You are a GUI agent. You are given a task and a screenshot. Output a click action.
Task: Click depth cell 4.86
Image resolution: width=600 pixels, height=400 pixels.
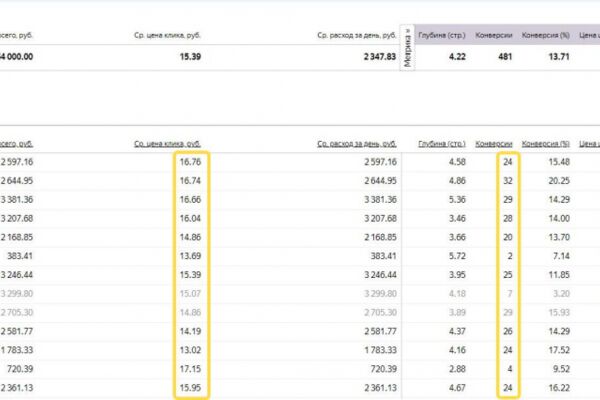(x=457, y=181)
